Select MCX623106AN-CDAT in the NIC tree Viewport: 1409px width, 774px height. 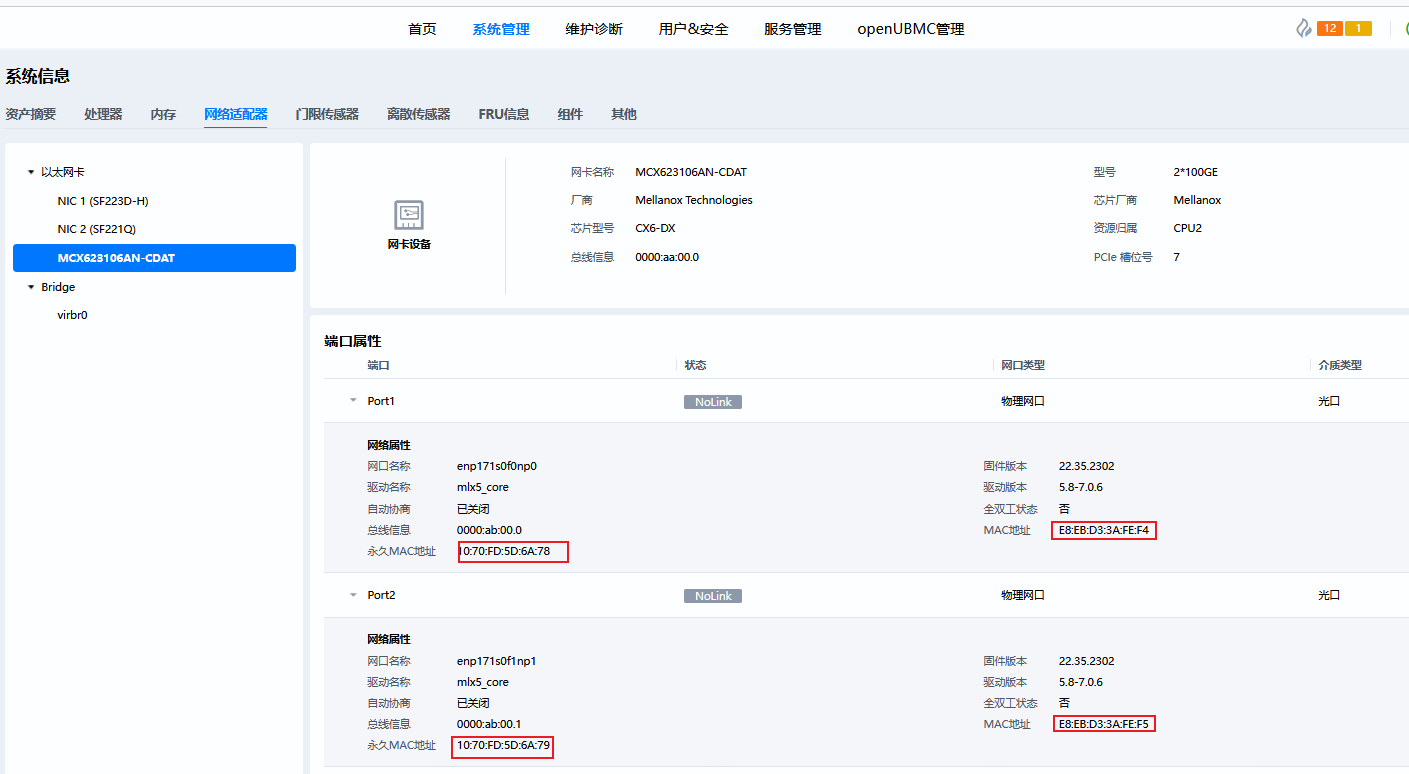(x=154, y=258)
